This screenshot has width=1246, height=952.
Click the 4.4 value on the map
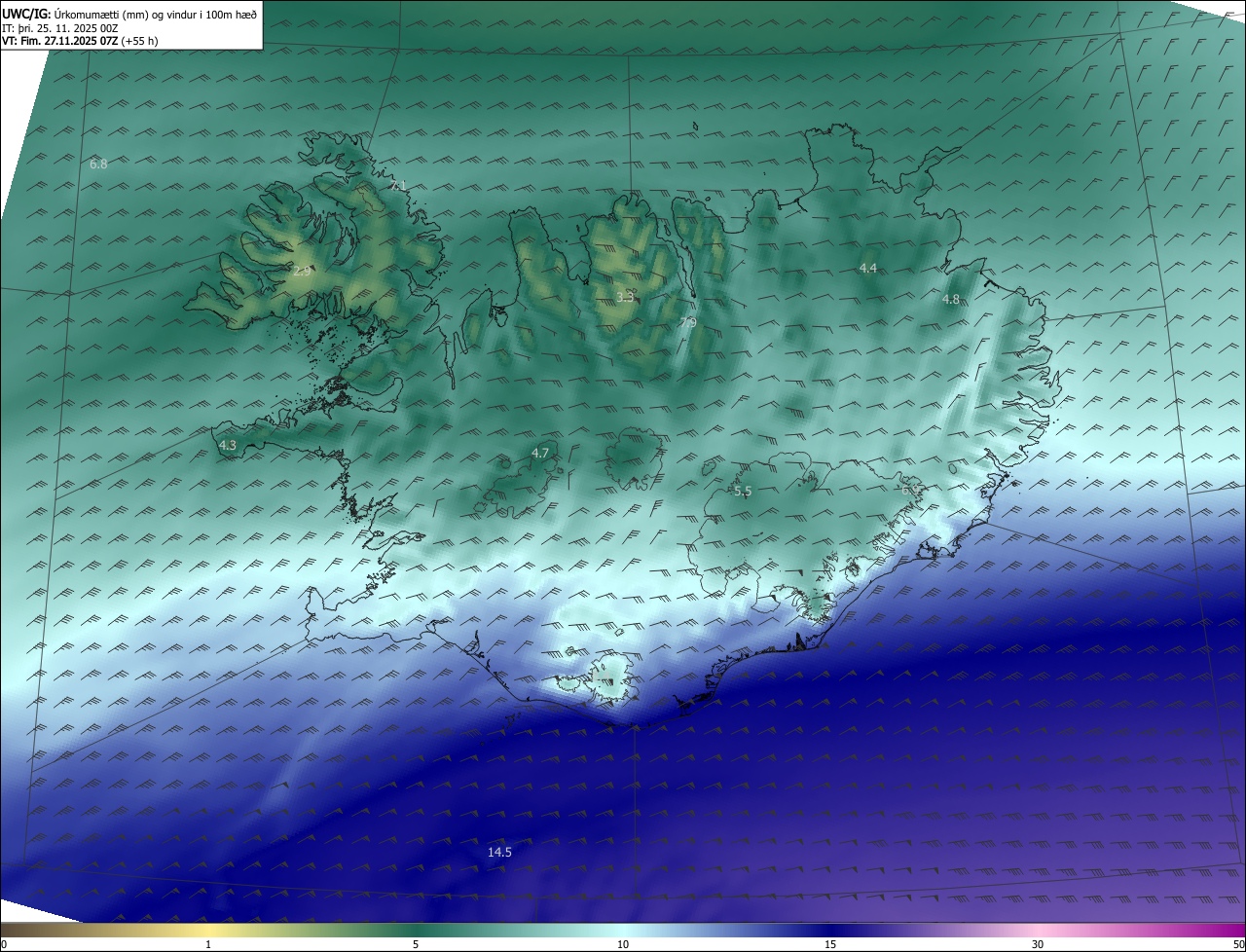point(868,268)
